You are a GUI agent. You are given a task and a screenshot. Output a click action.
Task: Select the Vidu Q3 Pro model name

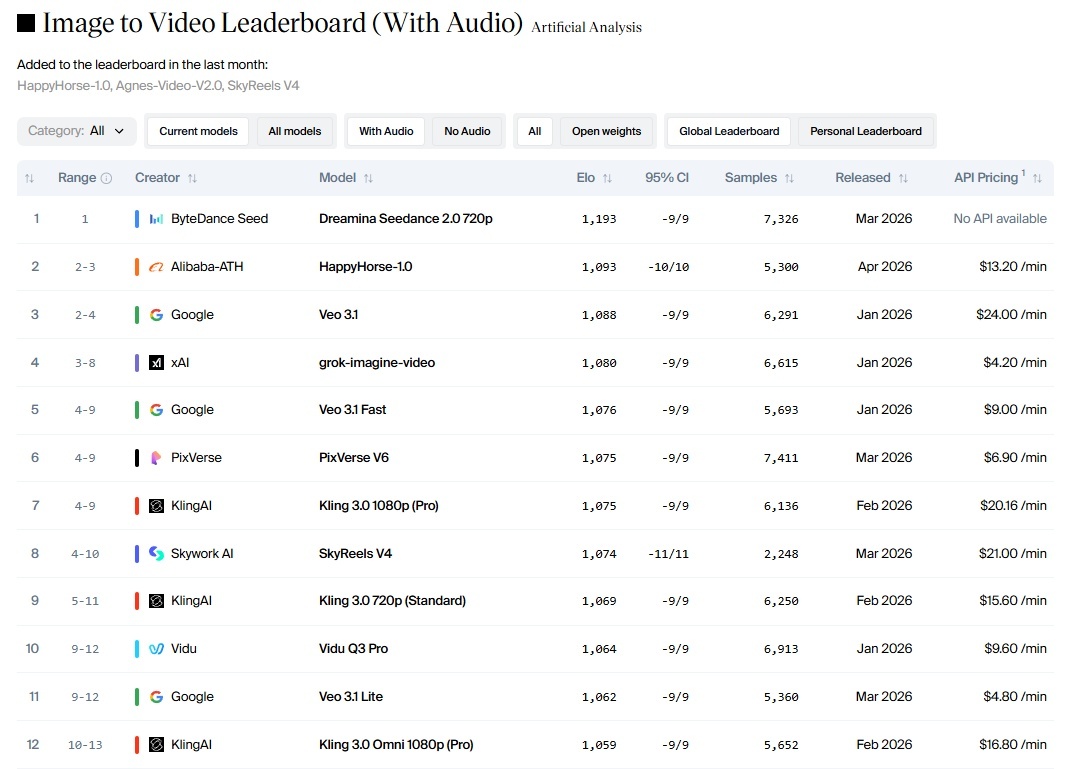(353, 648)
